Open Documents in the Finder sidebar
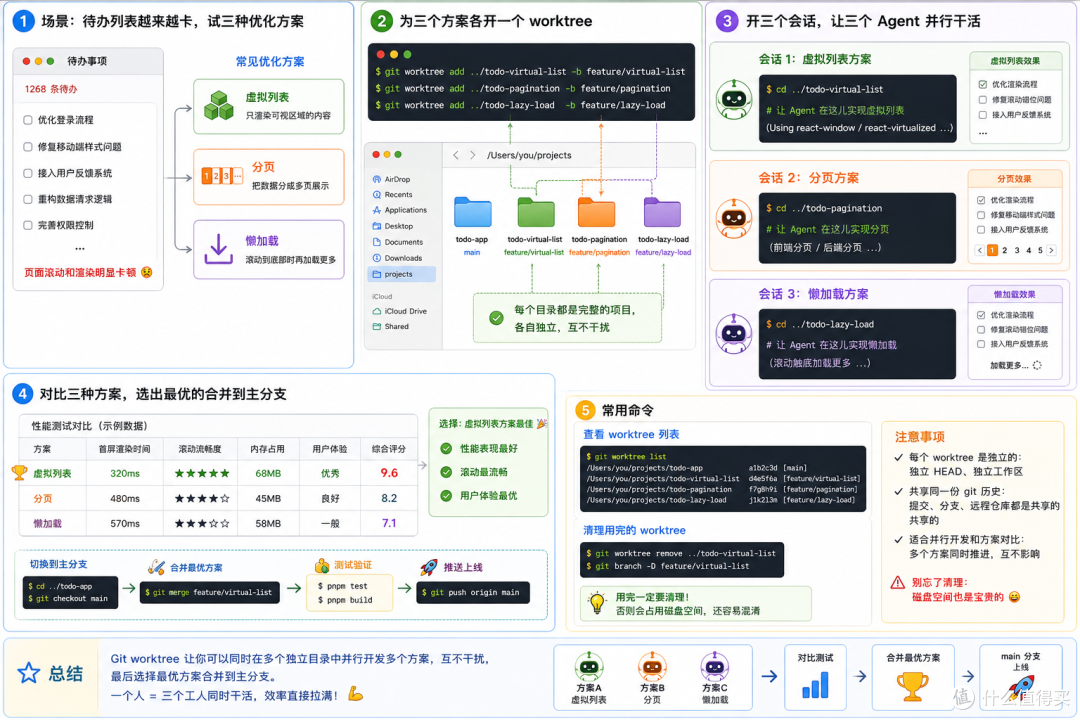The image size is (1080, 720). coord(397,242)
